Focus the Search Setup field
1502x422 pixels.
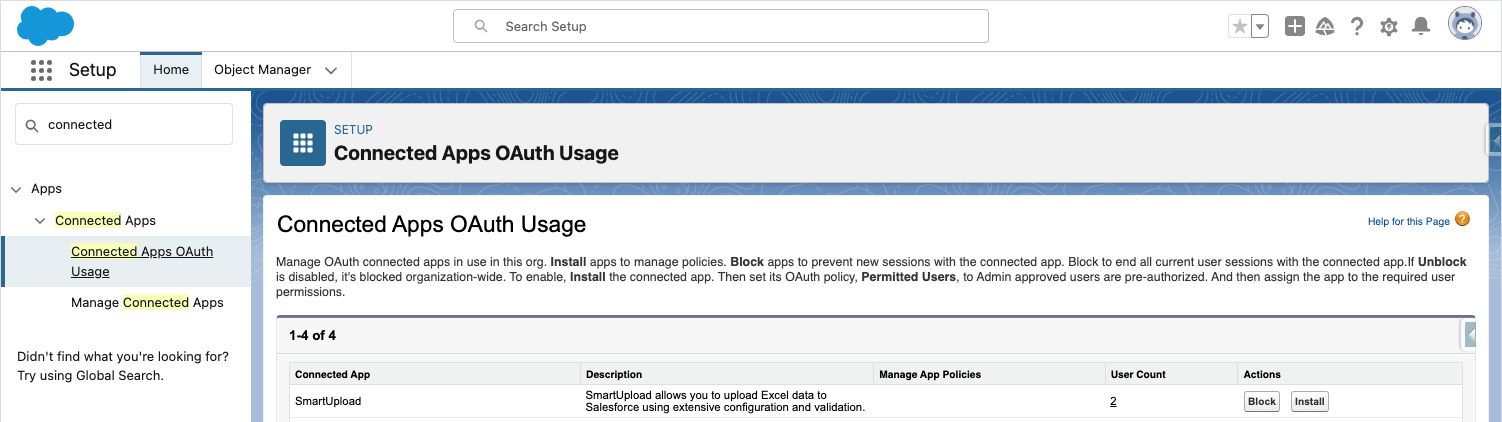pyautogui.click(x=721, y=26)
